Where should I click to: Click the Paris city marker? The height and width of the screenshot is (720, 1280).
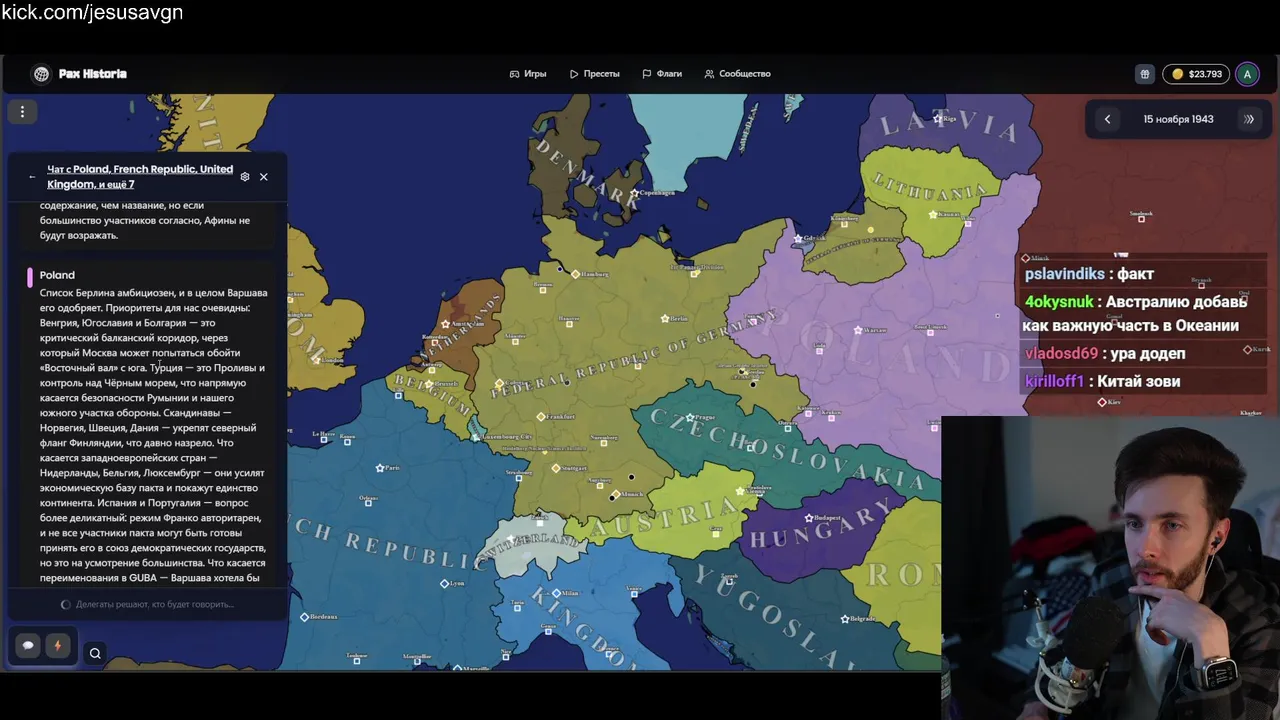pos(380,468)
